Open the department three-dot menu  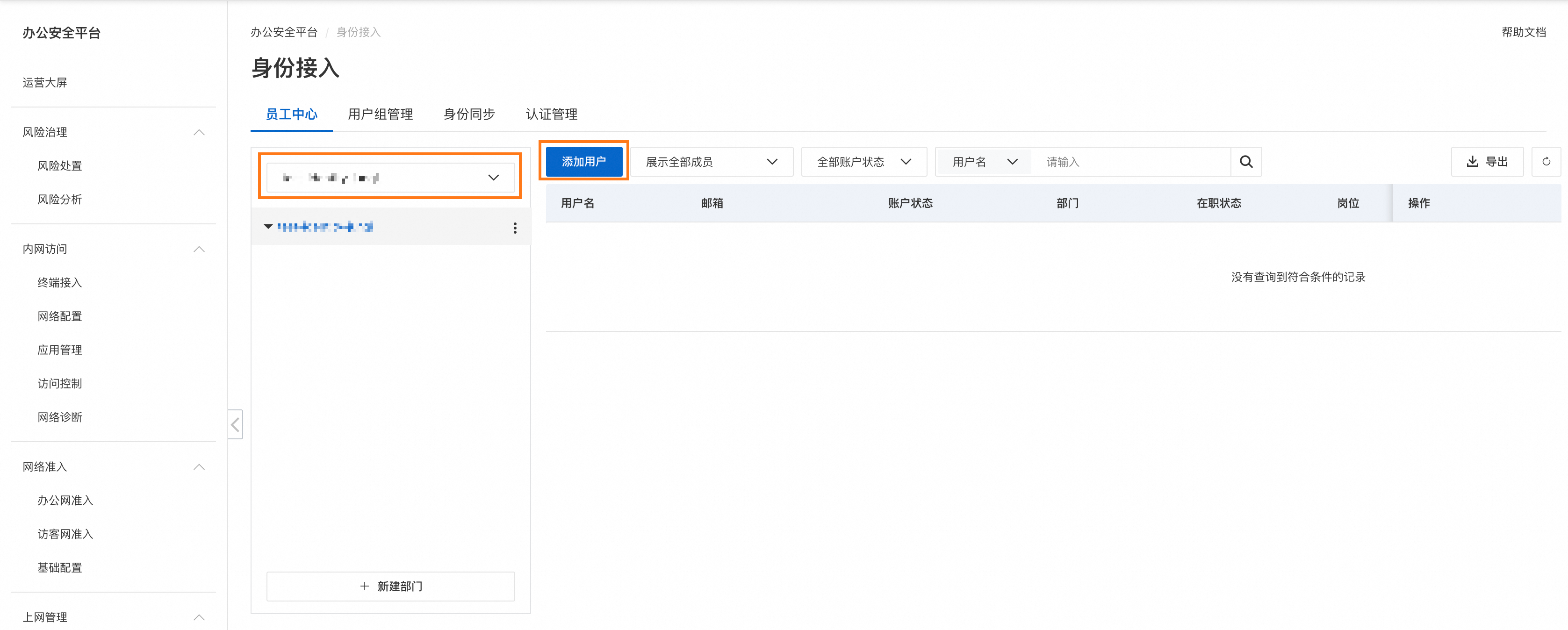[515, 228]
